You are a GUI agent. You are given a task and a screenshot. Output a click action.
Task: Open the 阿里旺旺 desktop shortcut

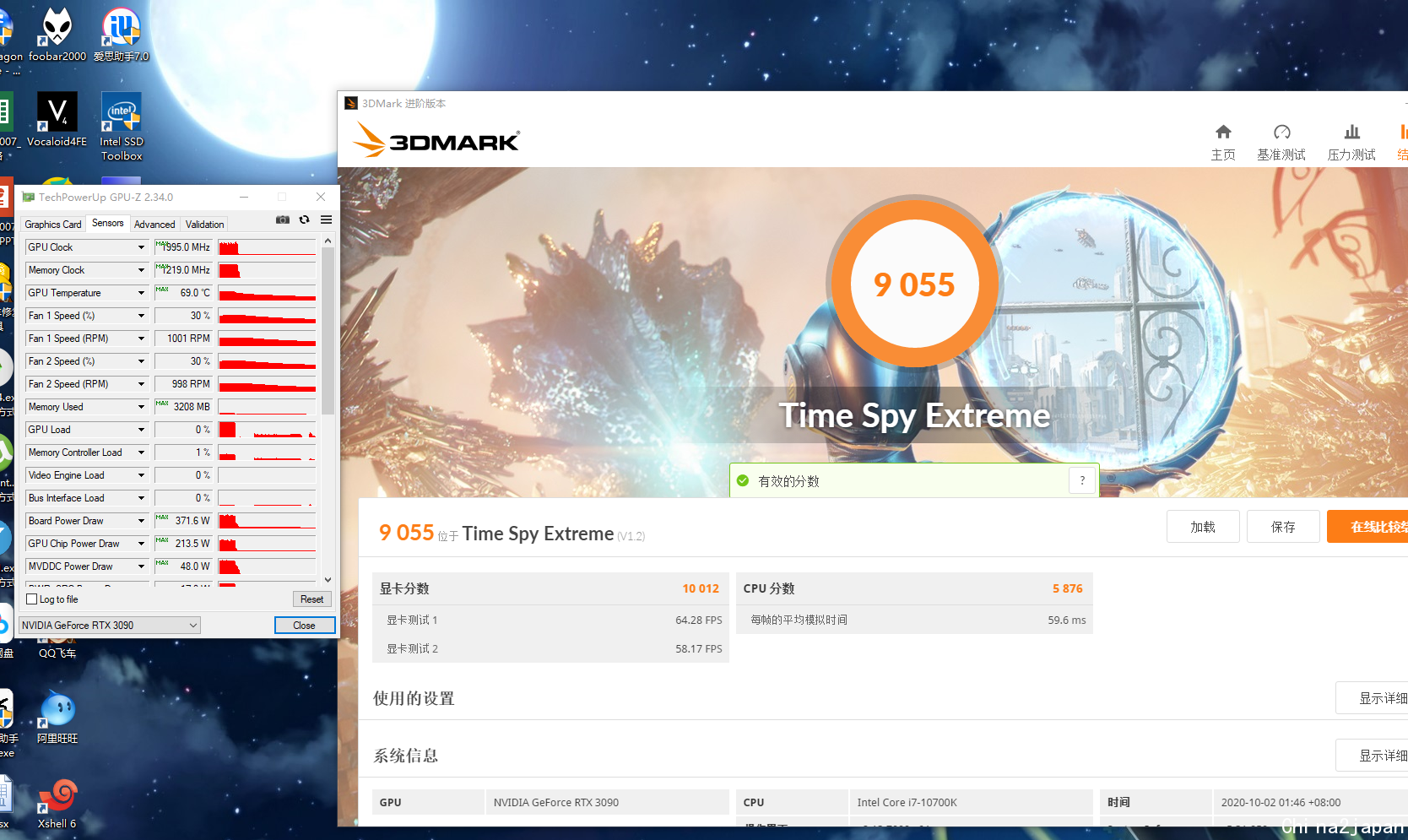tap(57, 717)
